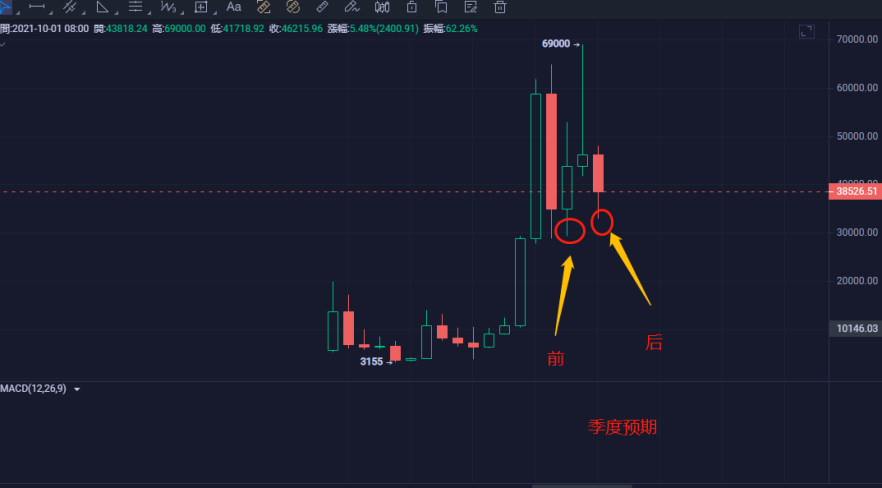Image resolution: width=882 pixels, height=488 pixels.
Task: Select the cursor pointer tool
Action: coord(4,6)
